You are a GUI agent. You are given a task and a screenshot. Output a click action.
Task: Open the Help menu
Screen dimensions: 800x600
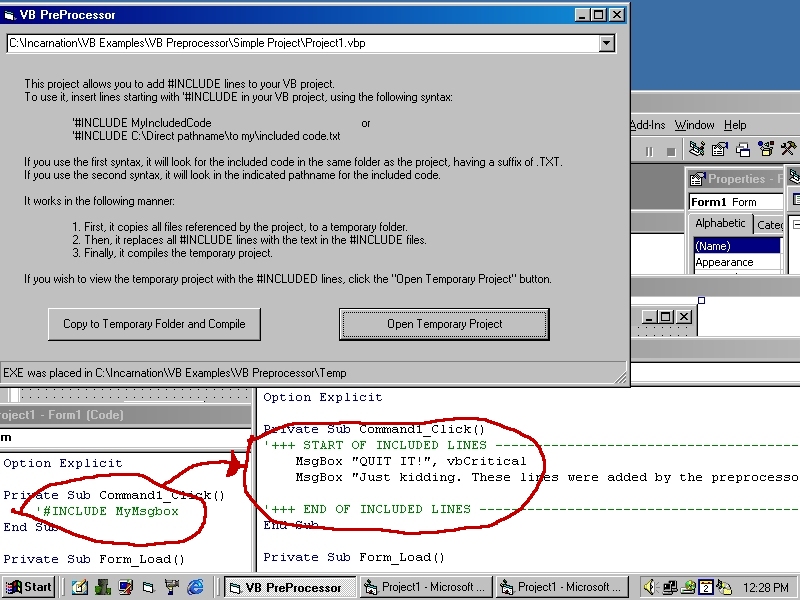(735, 125)
